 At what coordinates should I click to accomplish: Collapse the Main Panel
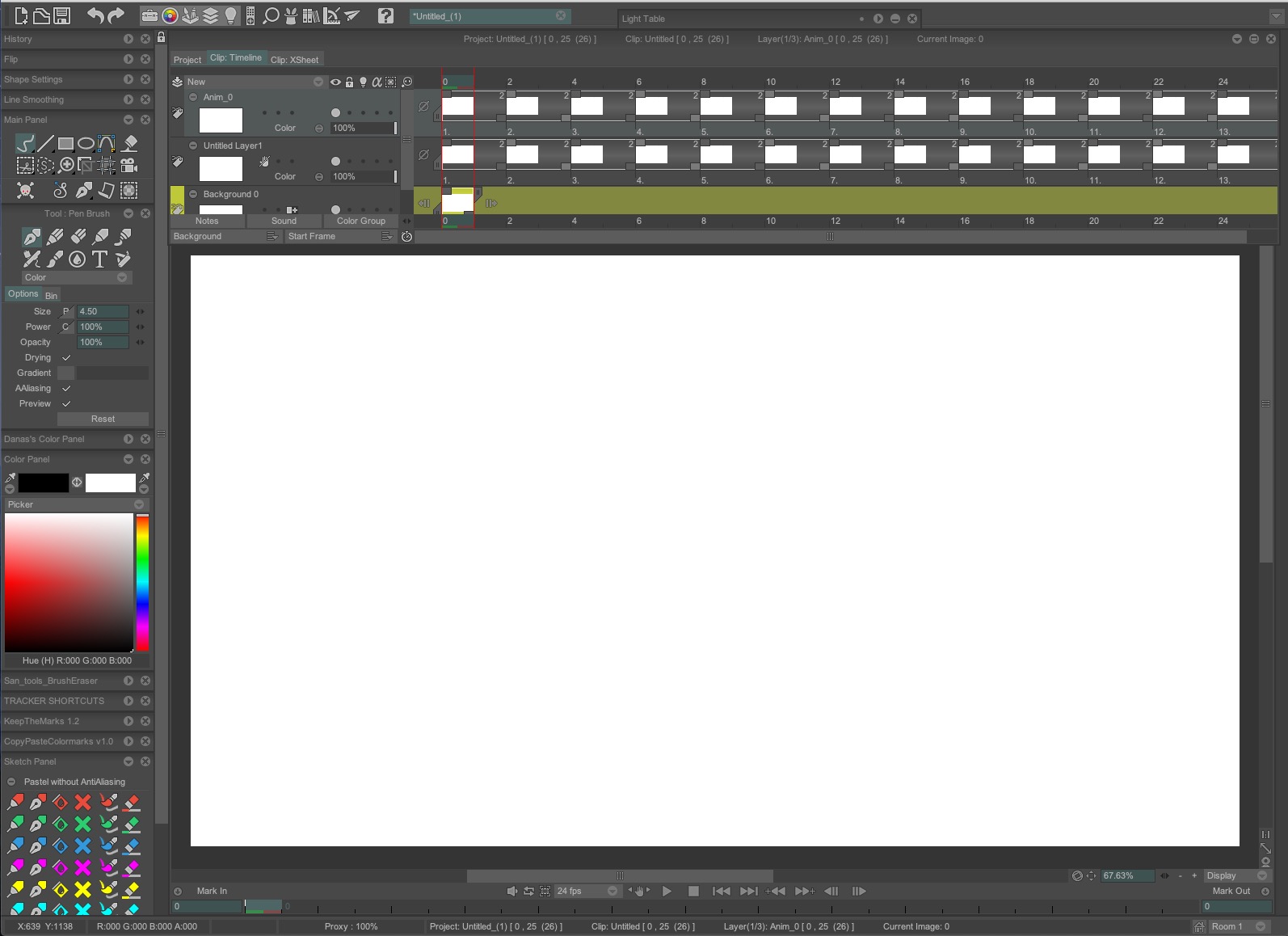click(x=128, y=120)
